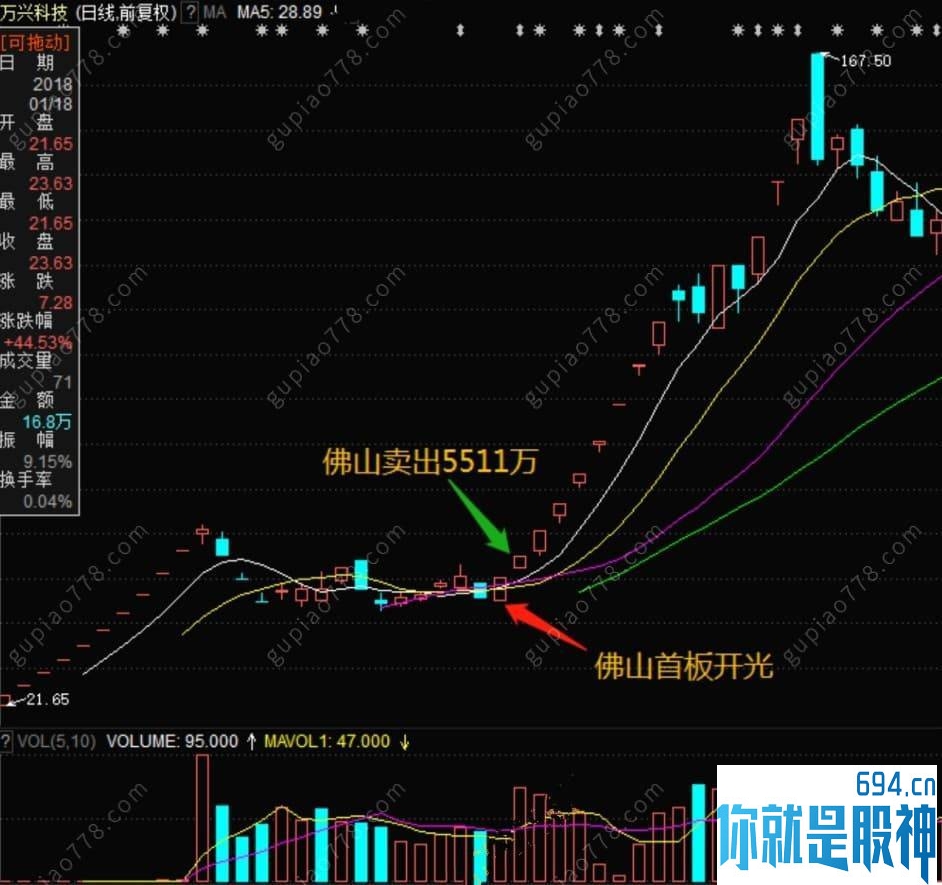This screenshot has width=942, height=885.
Task: Click the 2018 date value in info panel
Action: pos(52,84)
